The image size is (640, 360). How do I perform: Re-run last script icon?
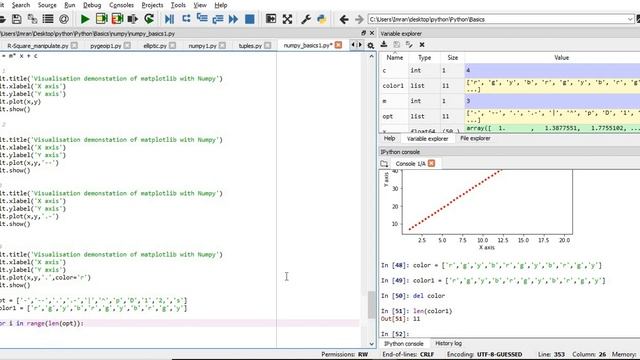point(149,19)
